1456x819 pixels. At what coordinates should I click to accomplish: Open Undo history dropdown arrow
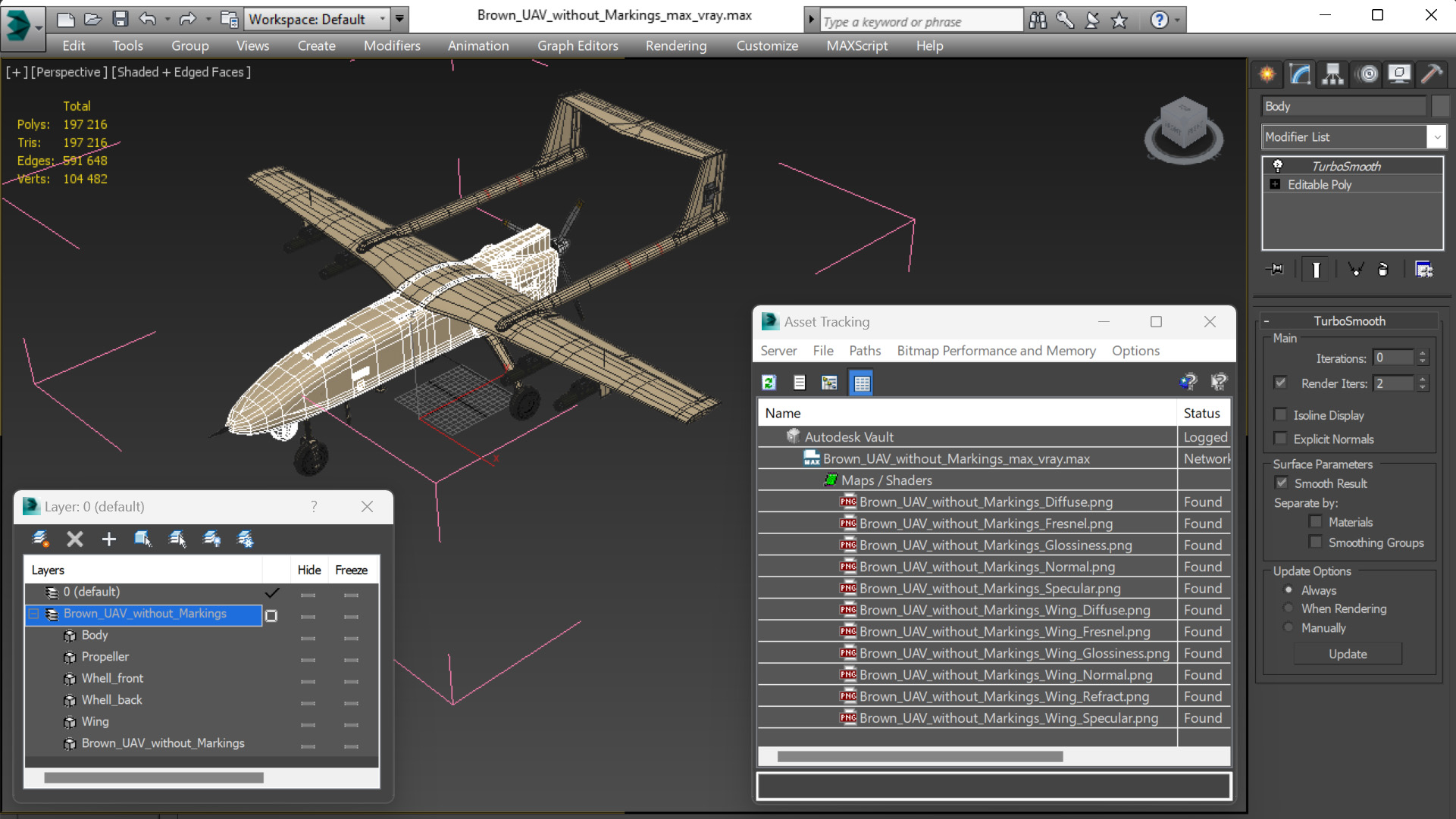(x=167, y=19)
